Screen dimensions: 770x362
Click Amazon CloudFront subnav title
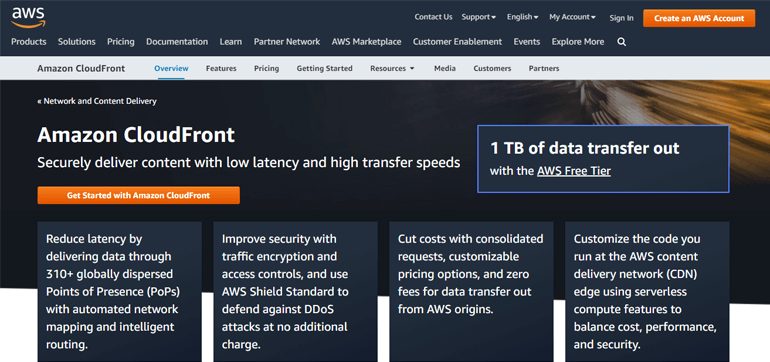(x=81, y=68)
